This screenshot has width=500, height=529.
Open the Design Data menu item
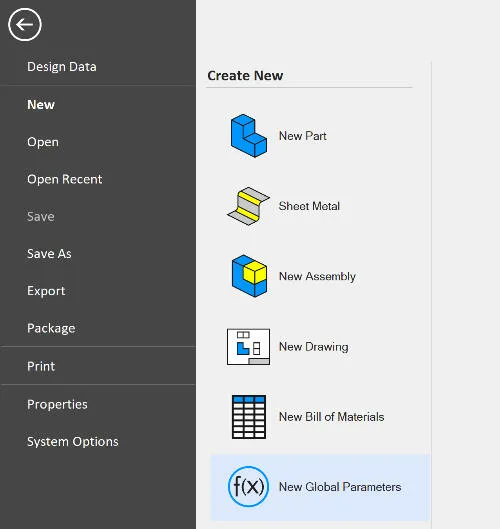point(62,67)
